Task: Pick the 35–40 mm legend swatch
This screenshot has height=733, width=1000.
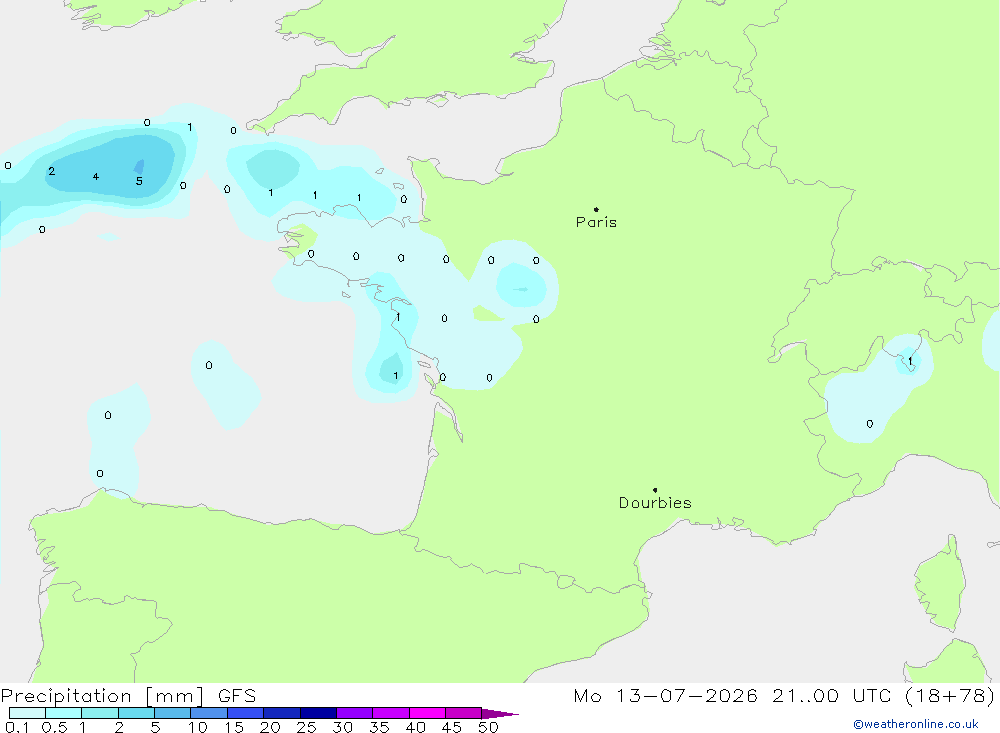Action: (x=390, y=713)
